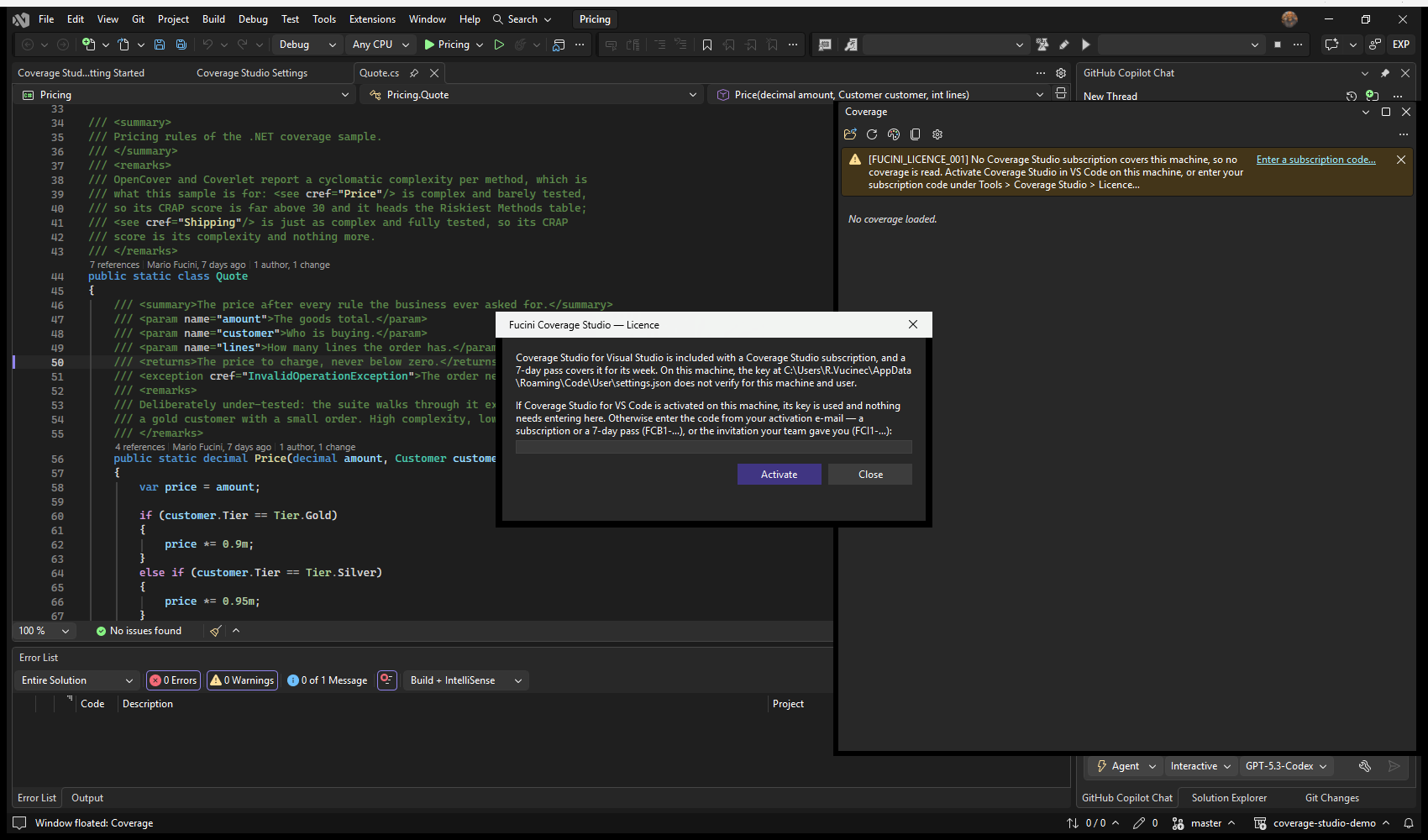
Task: Click the subscription code input field
Action: tap(714, 447)
